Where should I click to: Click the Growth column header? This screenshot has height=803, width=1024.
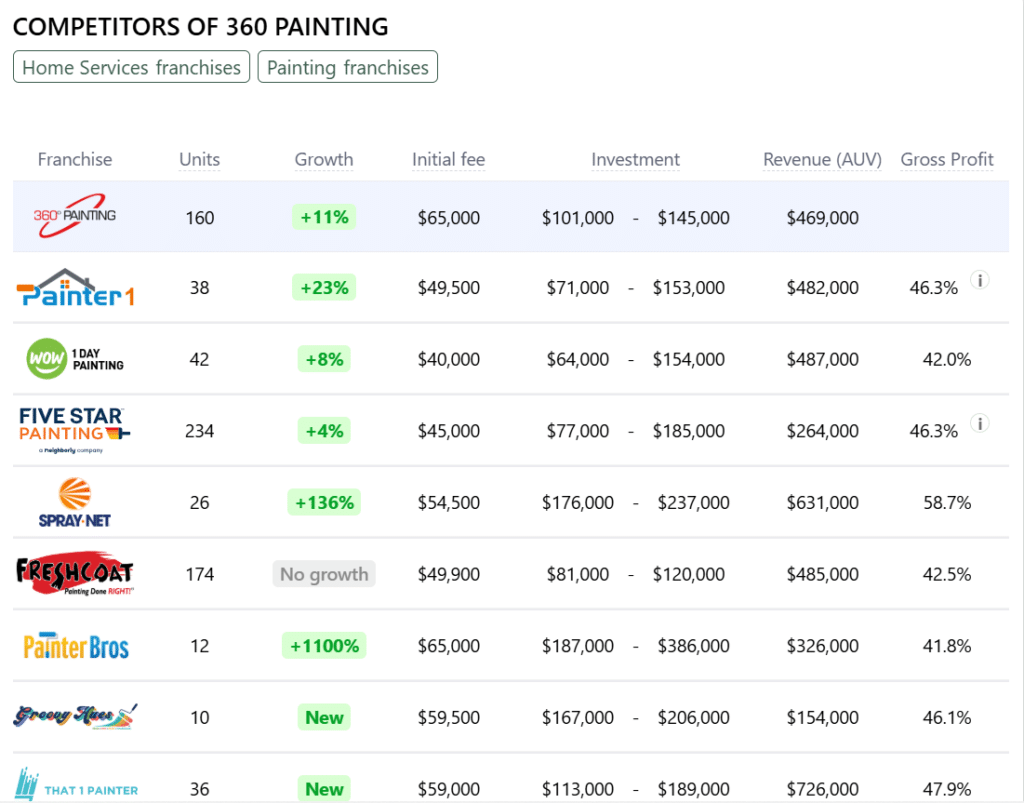324,159
